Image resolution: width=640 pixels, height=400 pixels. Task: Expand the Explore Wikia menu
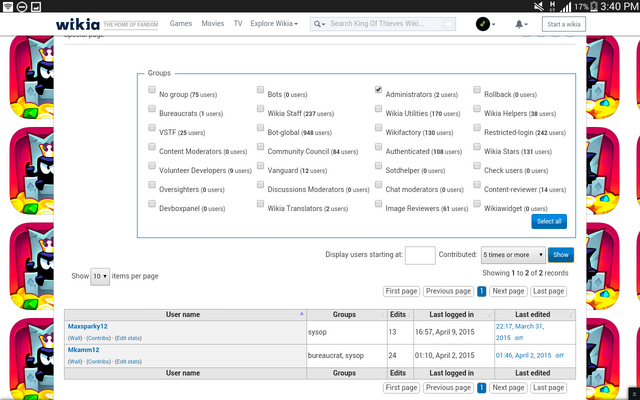[274, 24]
